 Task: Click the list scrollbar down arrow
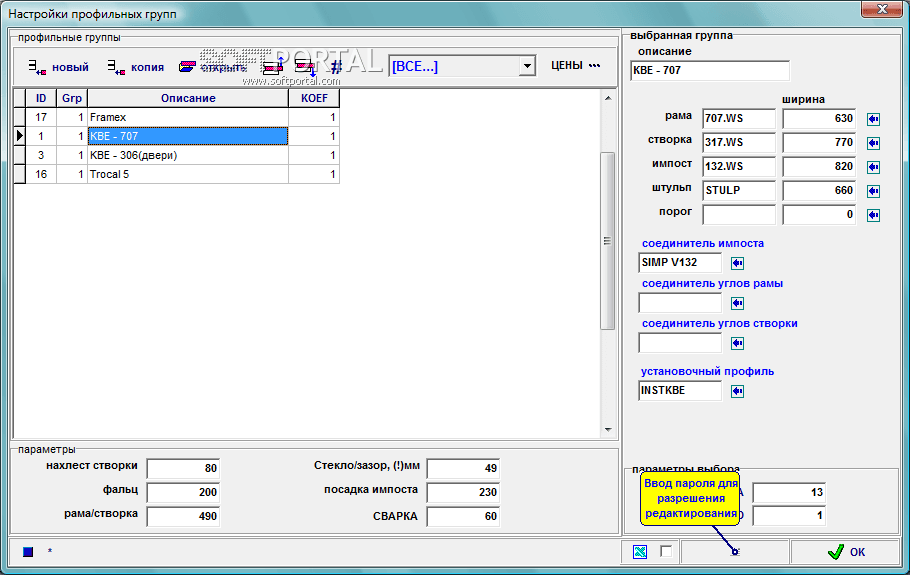click(x=608, y=429)
